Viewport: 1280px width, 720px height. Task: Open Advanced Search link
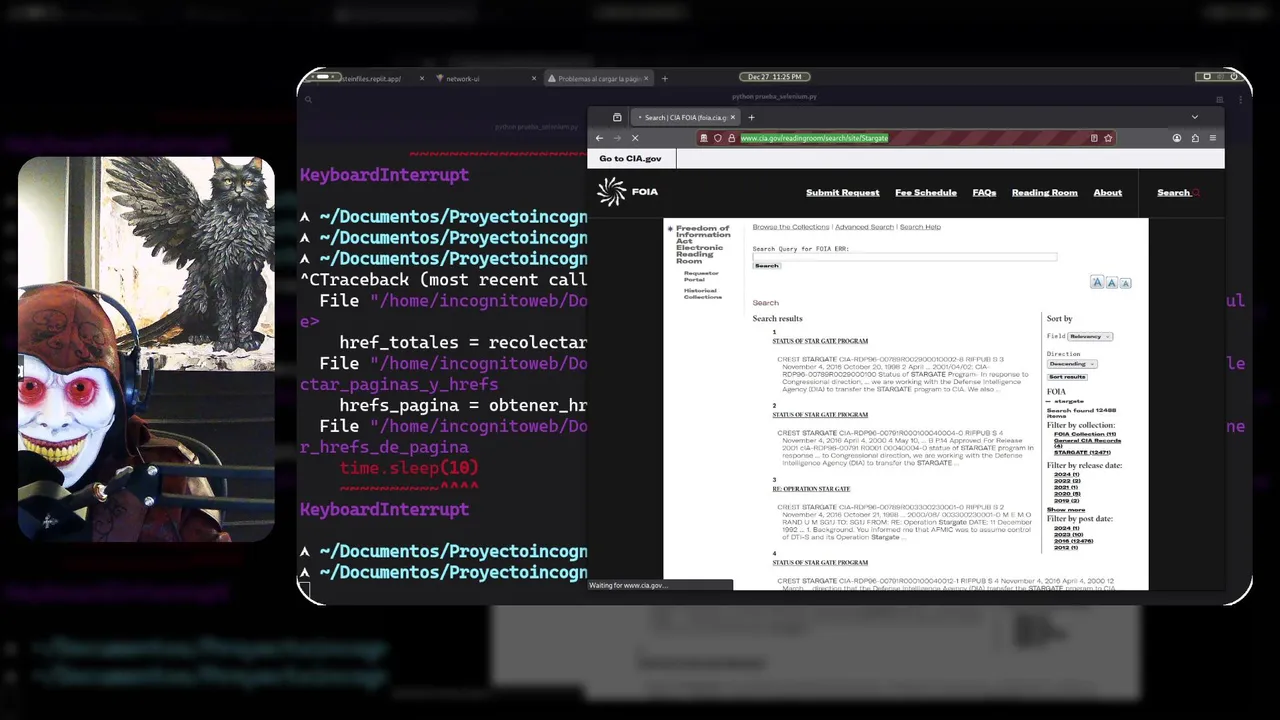pyautogui.click(x=864, y=227)
